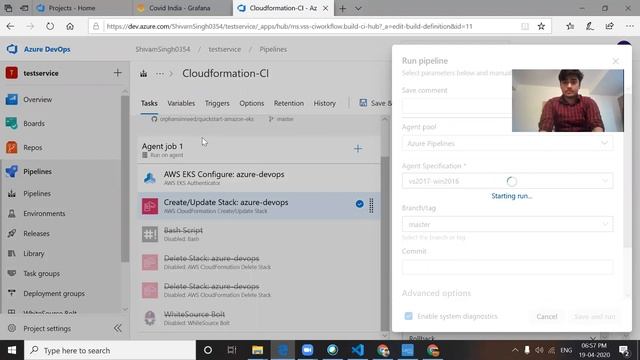The image size is (640, 360).
Task: Toggle the Create/Update Stack selected checkmark
Action: [x=359, y=204]
